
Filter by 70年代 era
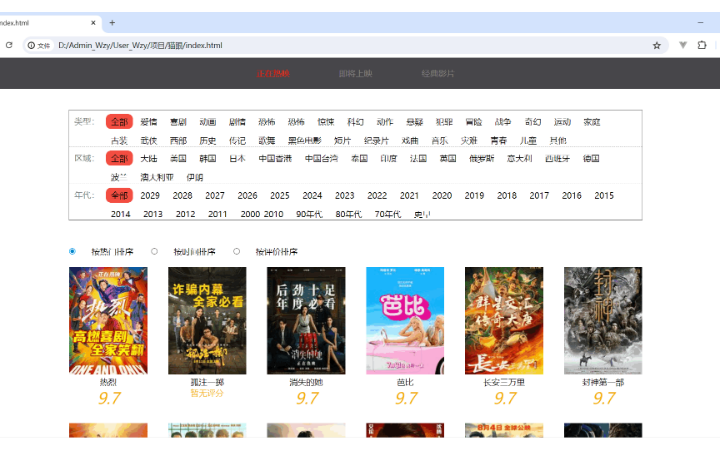[x=388, y=214]
